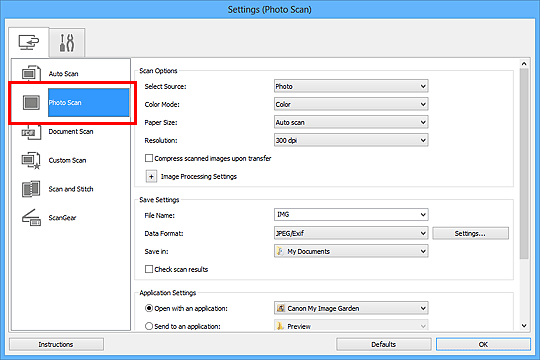Select Send to an application radio button

coord(149,326)
